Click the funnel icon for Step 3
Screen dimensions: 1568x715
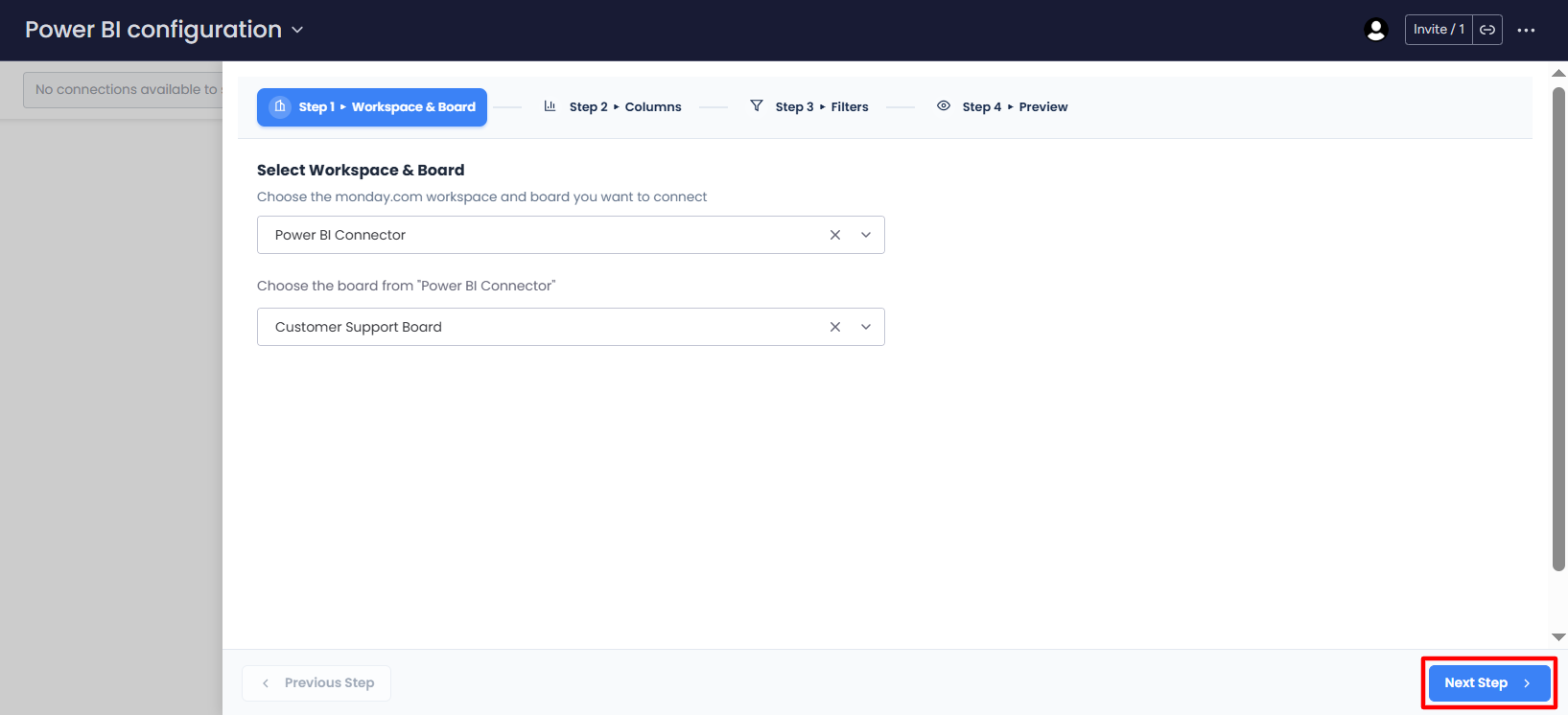coord(757,106)
